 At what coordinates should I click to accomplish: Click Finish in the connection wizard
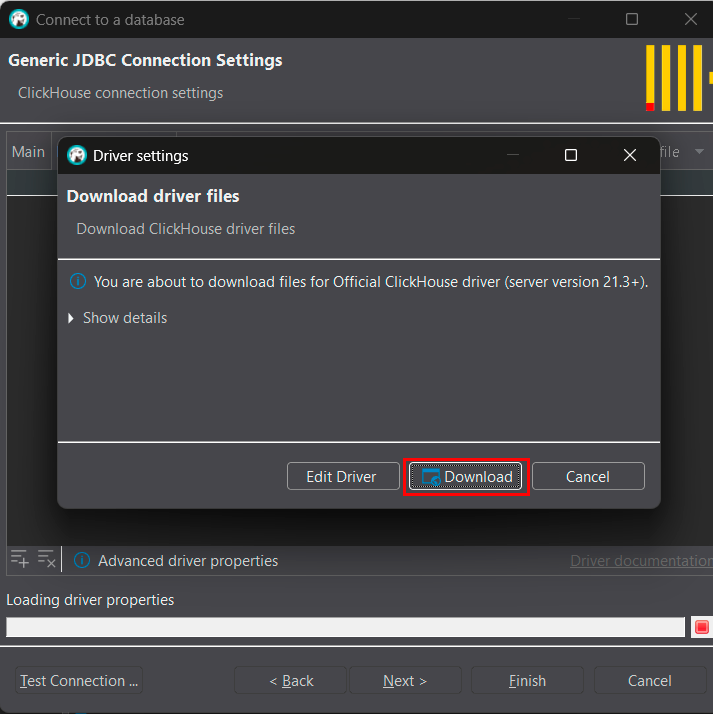pyautogui.click(x=527, y=681)
